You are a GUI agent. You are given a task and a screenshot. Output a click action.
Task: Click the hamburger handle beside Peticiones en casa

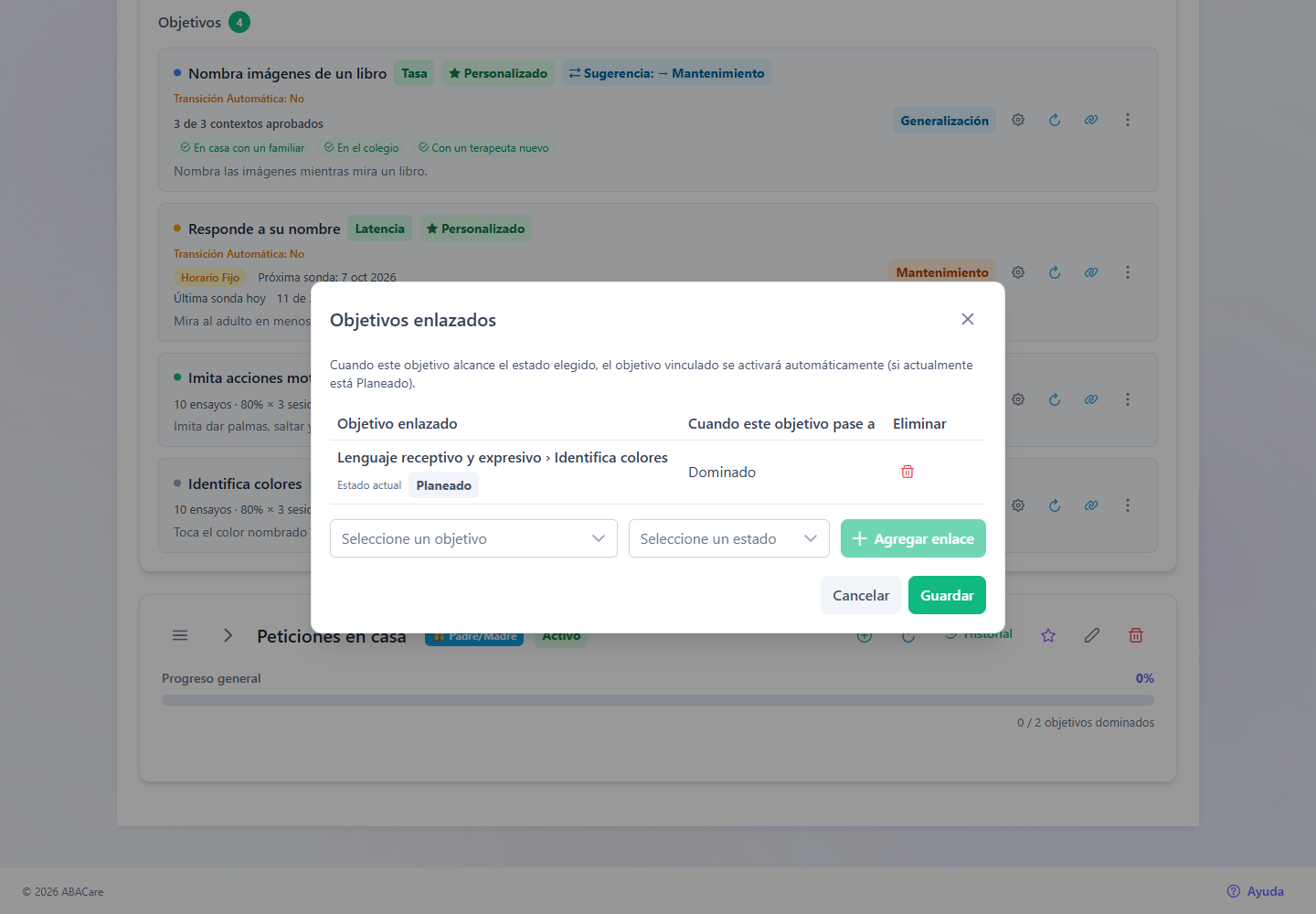180,635
